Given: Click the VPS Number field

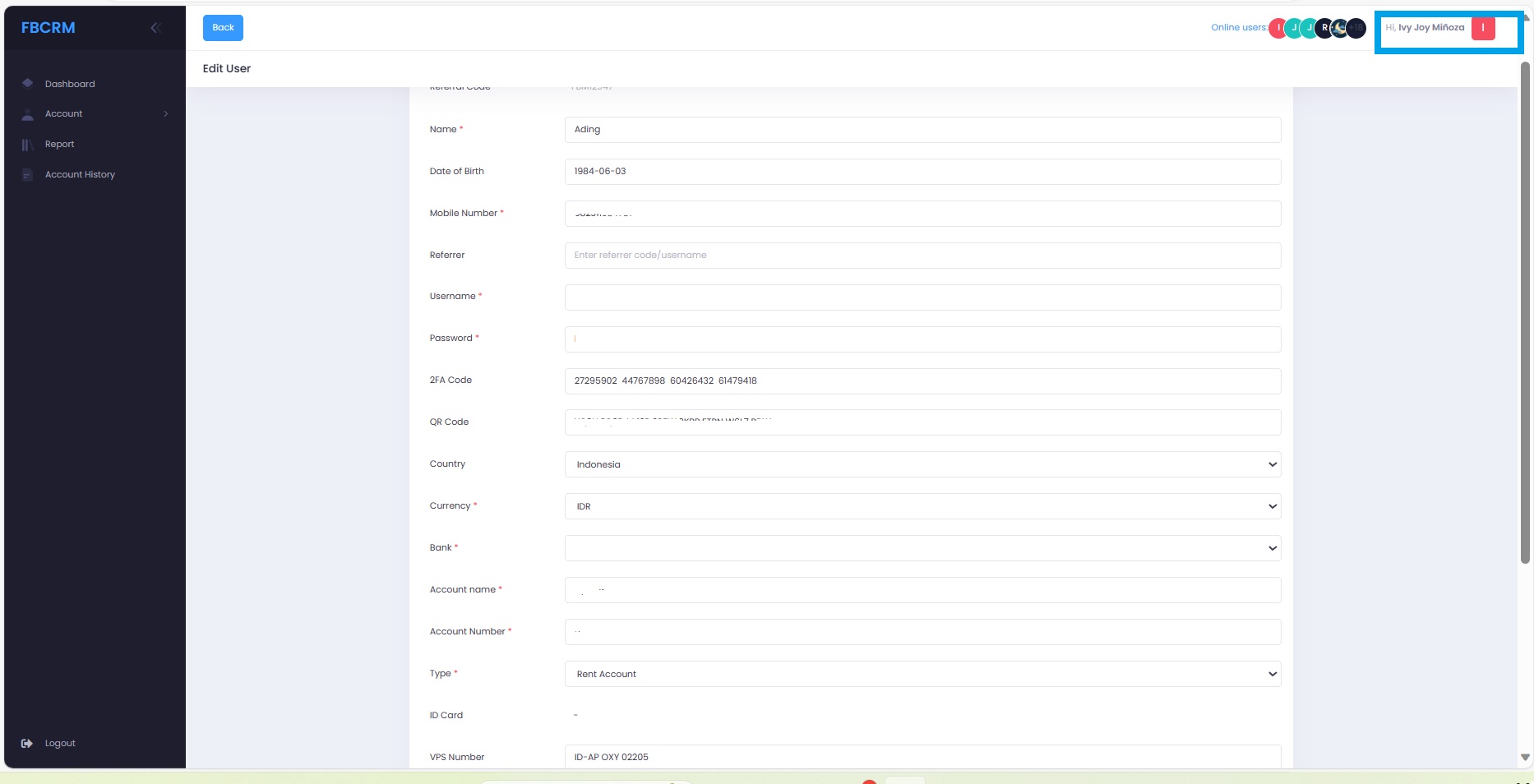Looking at the screenshot, I should click(x=922, y=757).
